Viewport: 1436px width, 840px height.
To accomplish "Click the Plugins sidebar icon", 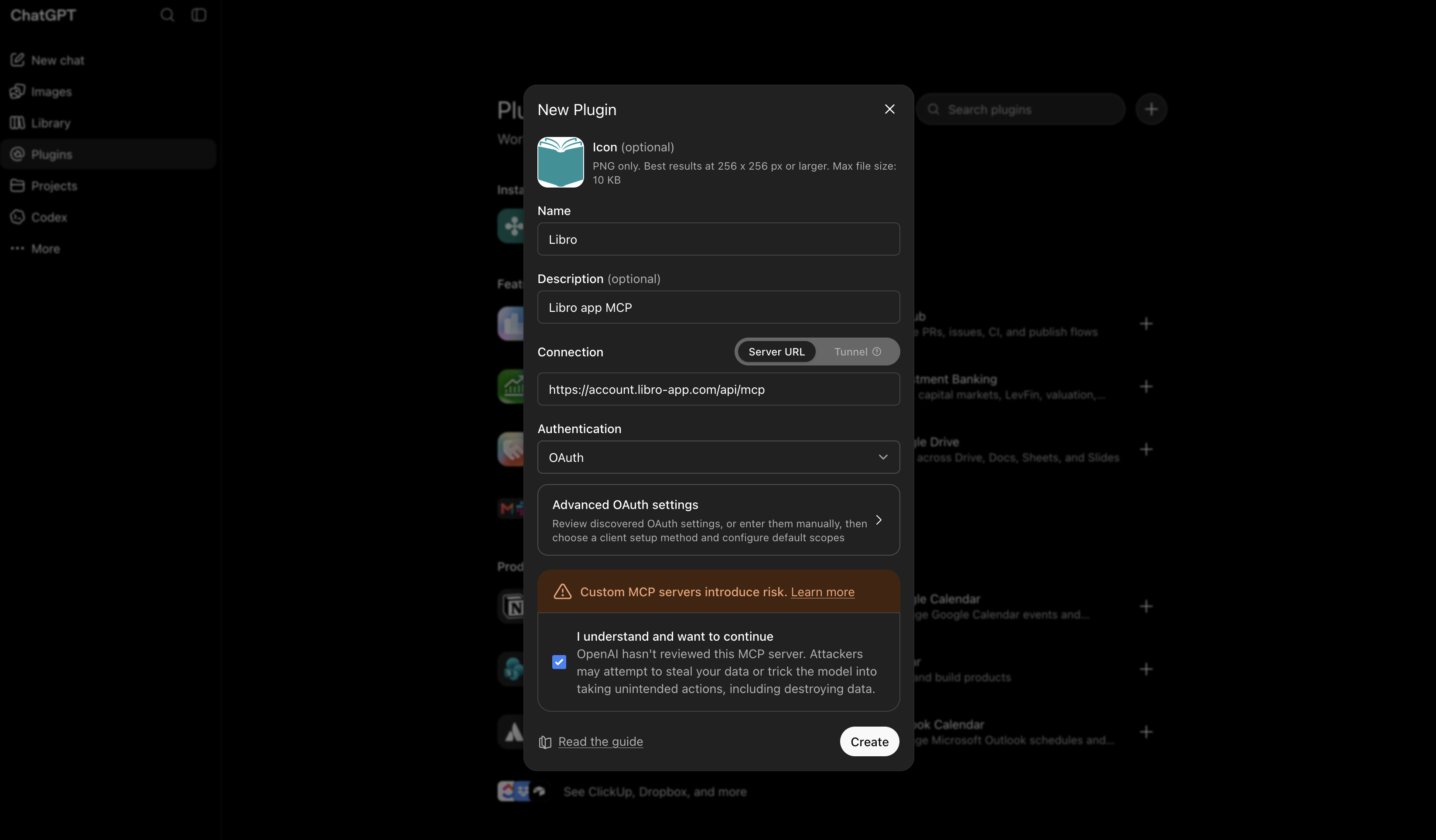I will tap(17, 154).
